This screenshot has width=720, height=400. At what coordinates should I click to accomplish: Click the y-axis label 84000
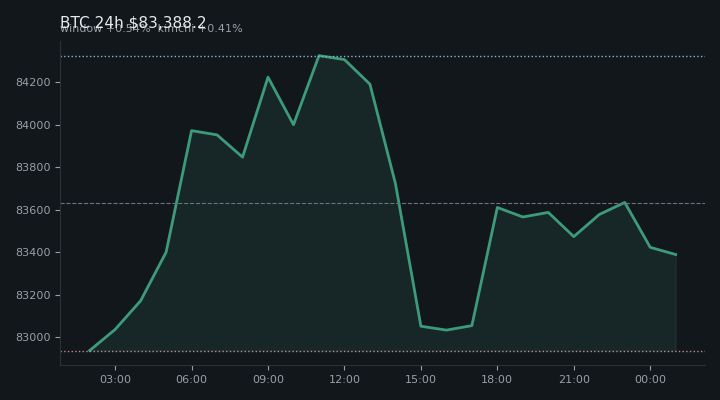tap(33, 125)
